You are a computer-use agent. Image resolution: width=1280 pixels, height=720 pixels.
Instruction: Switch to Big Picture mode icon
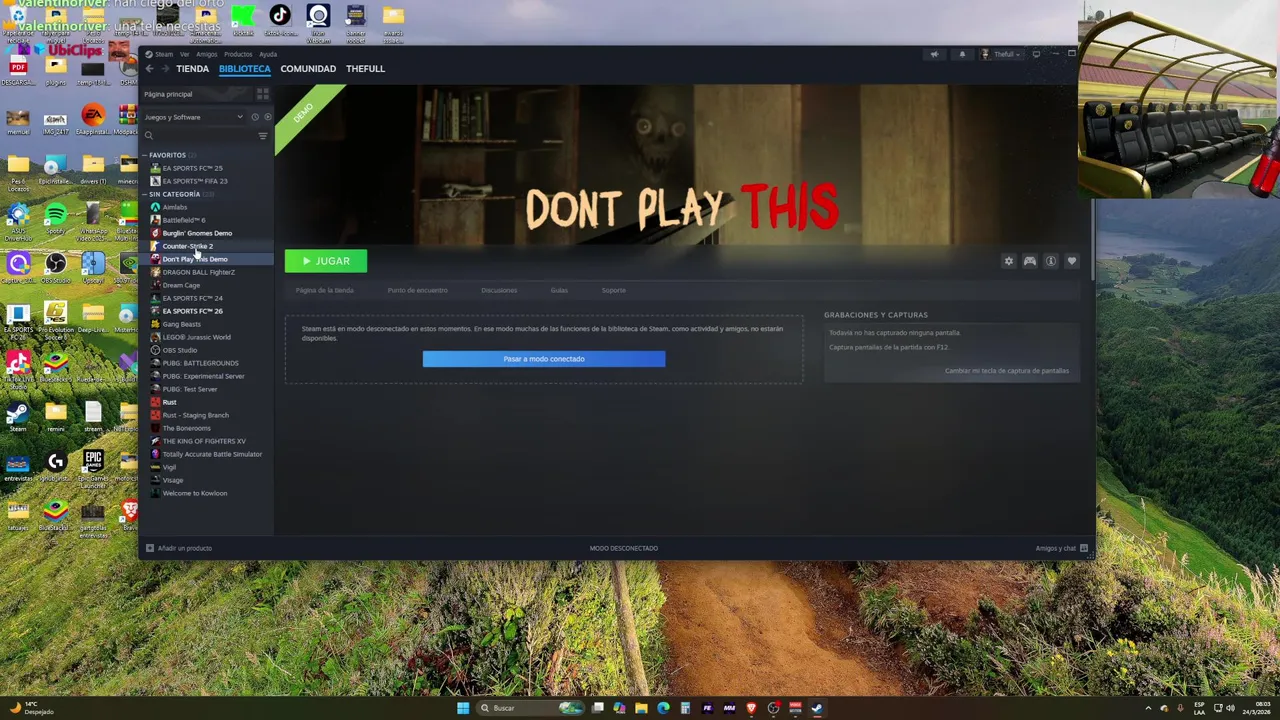point(1036,54)
